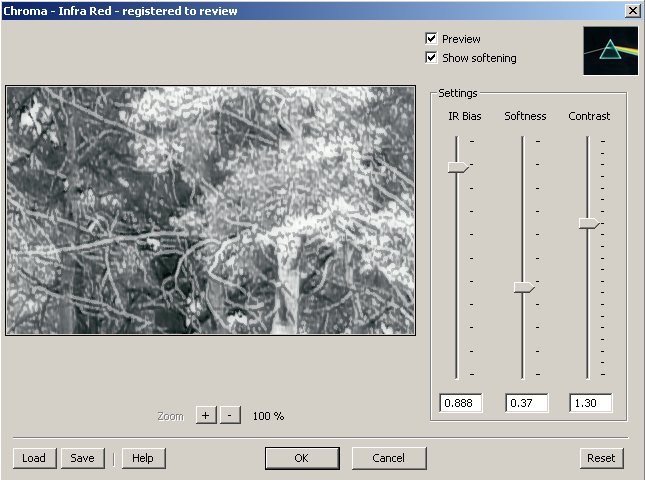Click the Contrast label

pos(589,116)
